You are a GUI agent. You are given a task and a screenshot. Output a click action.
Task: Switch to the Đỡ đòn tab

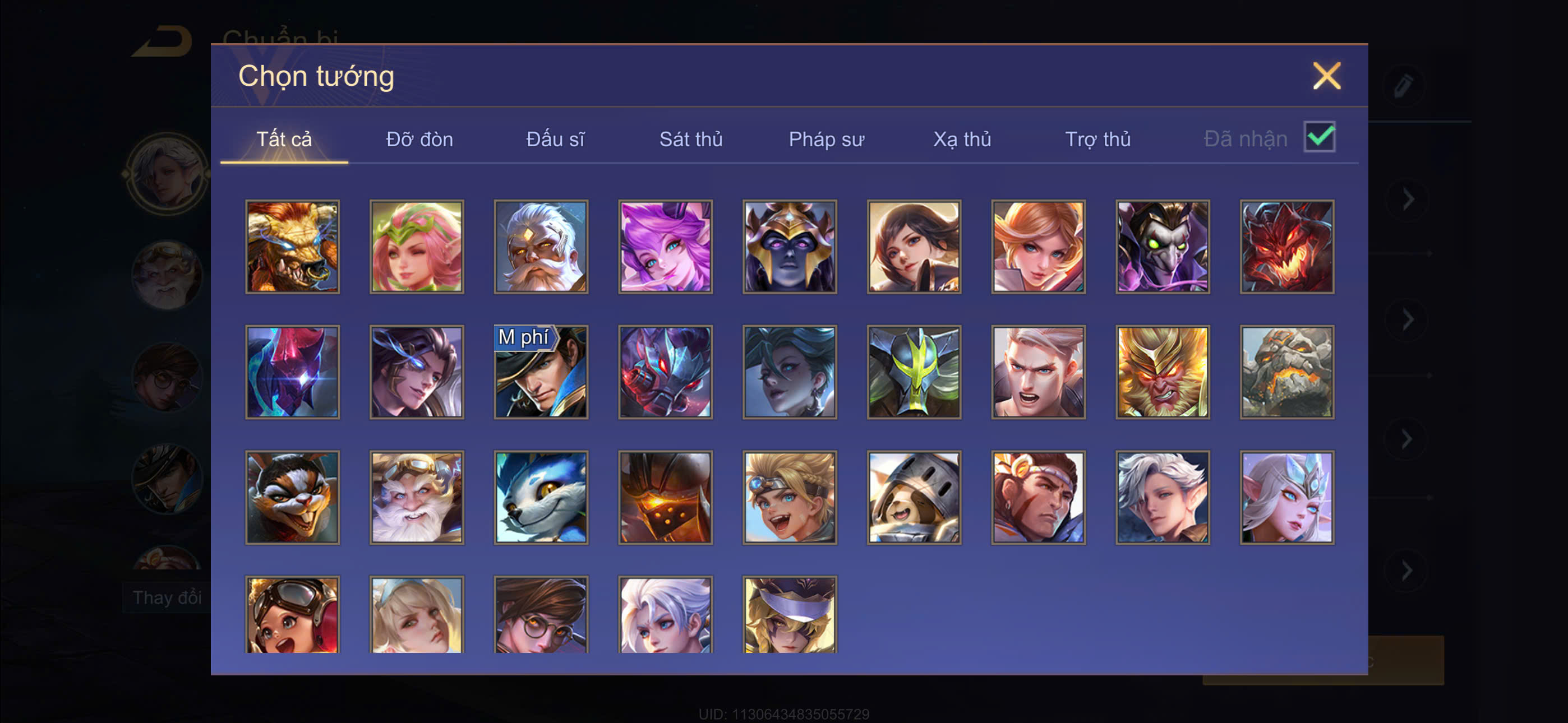tap(419, 140)
